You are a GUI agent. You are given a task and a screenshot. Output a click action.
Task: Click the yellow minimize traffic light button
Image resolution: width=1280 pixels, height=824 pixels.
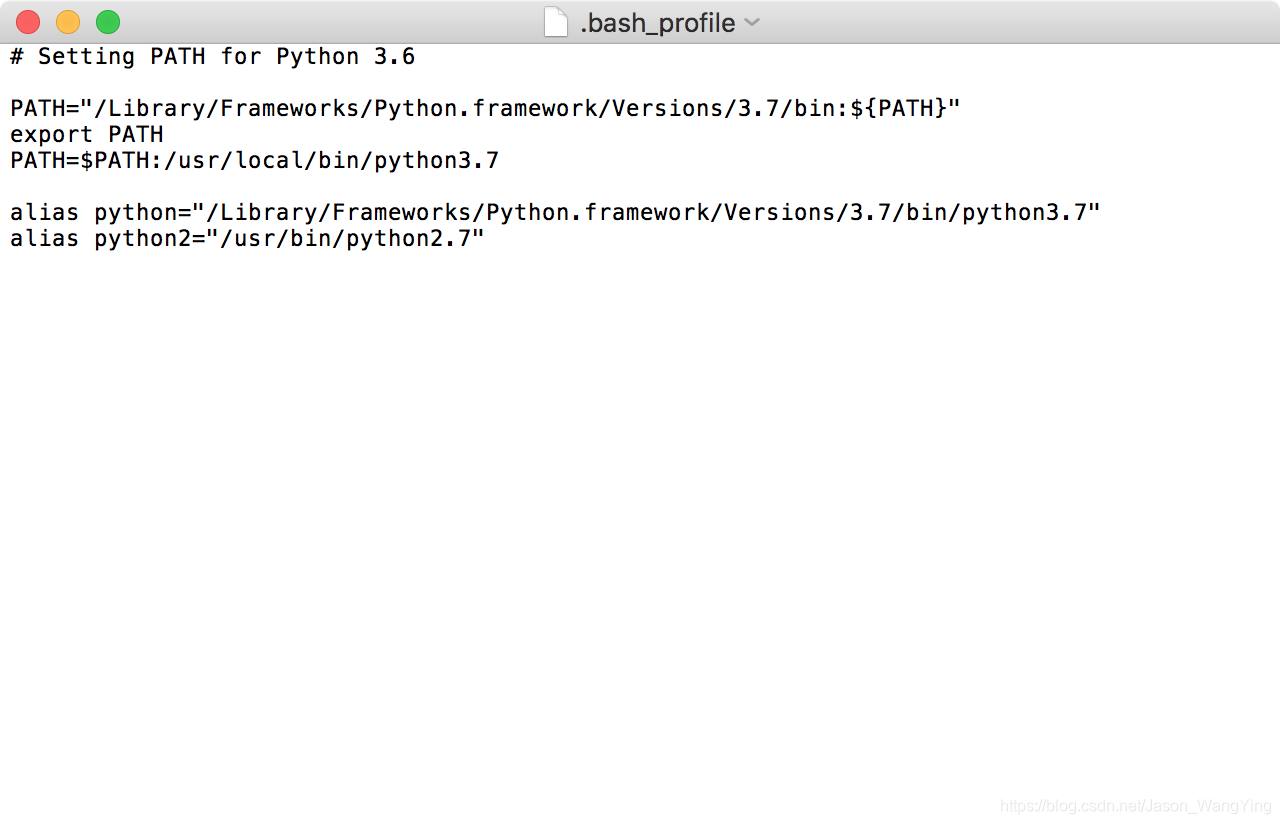click(x=67, y=21)
